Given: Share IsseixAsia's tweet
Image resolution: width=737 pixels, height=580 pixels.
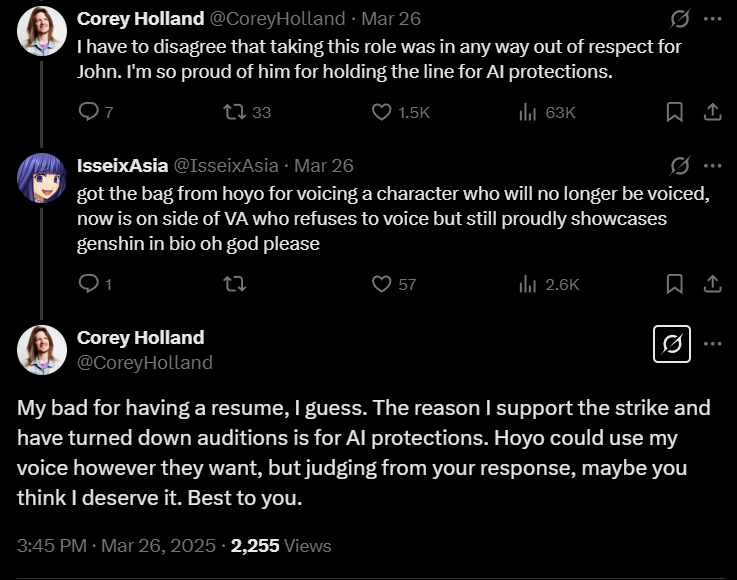Looking at the screenshot, I should pos(713,284).
